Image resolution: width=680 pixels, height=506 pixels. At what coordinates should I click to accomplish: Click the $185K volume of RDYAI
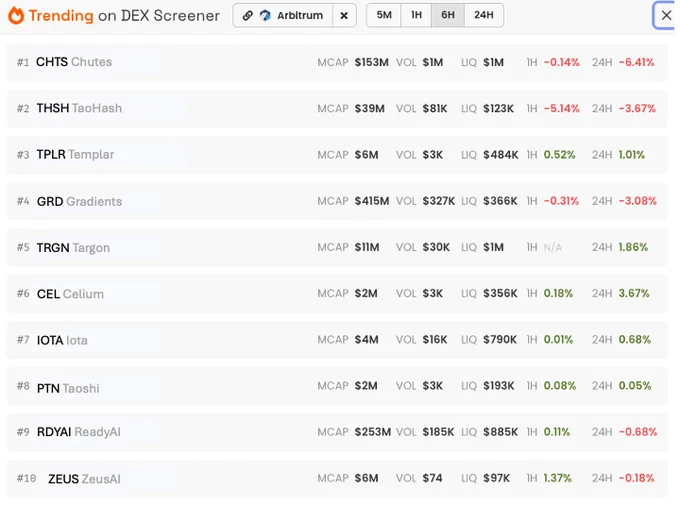[x=438, y=432]
